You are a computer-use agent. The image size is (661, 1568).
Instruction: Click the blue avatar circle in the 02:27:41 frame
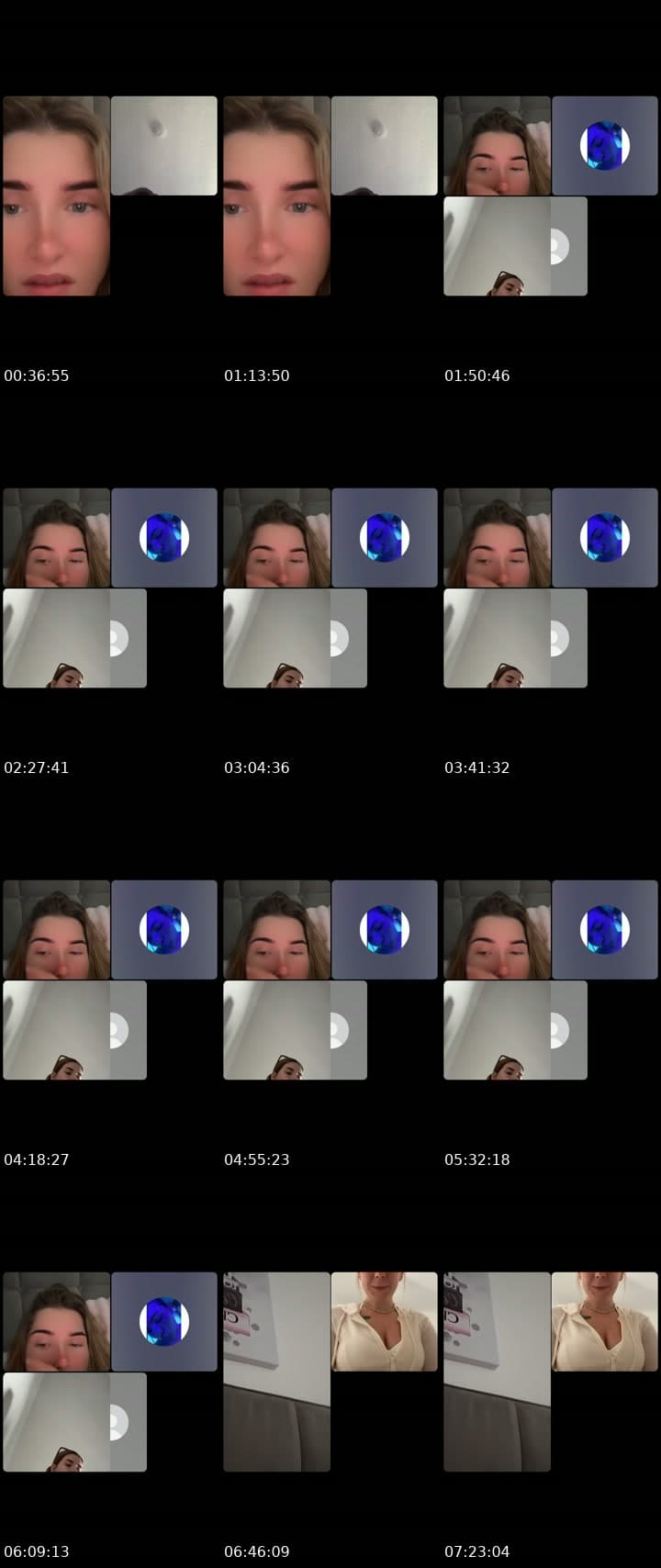[x=164, y=538]
